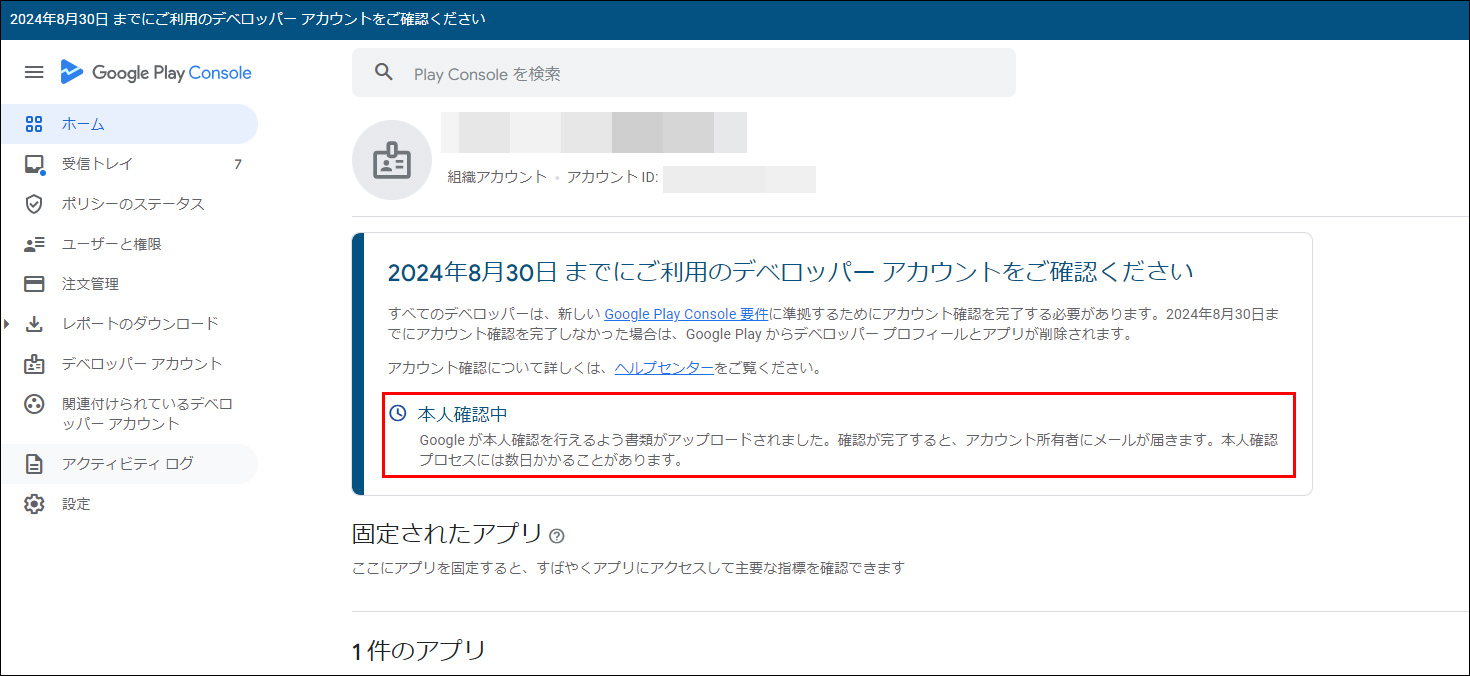
Task: Click the search magnifier icon
Action: pos(383,72)
